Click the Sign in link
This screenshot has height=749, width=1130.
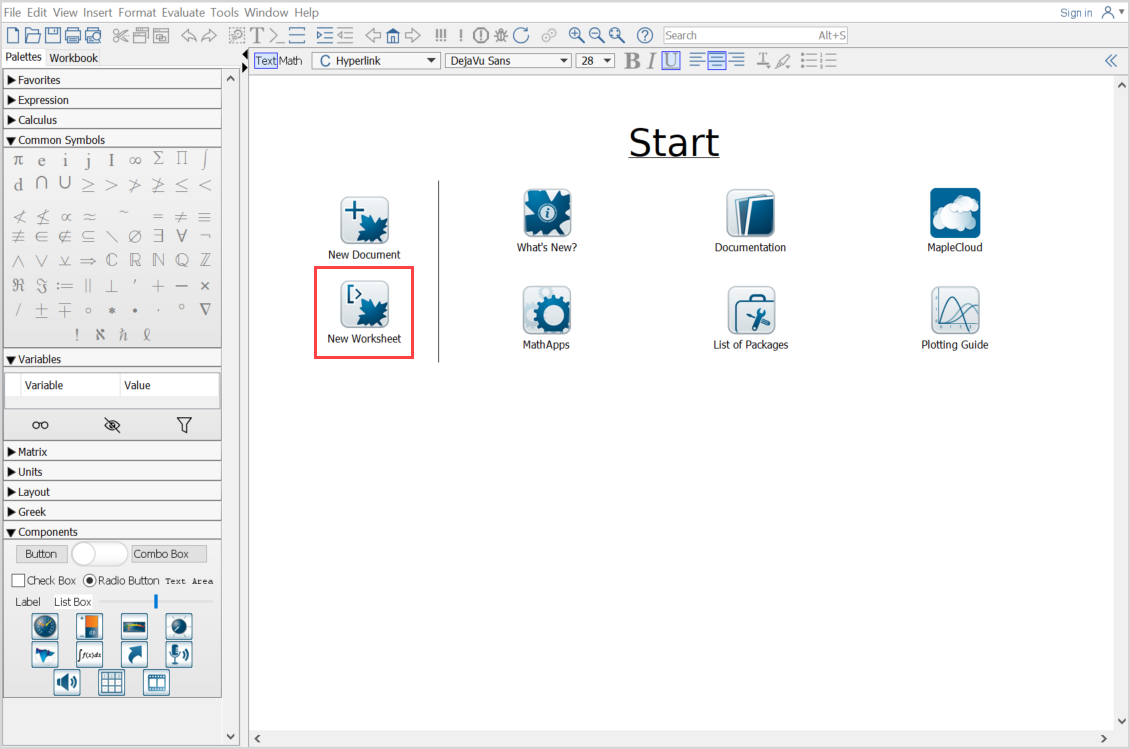pyautogui.click(x=1076, y=13)
